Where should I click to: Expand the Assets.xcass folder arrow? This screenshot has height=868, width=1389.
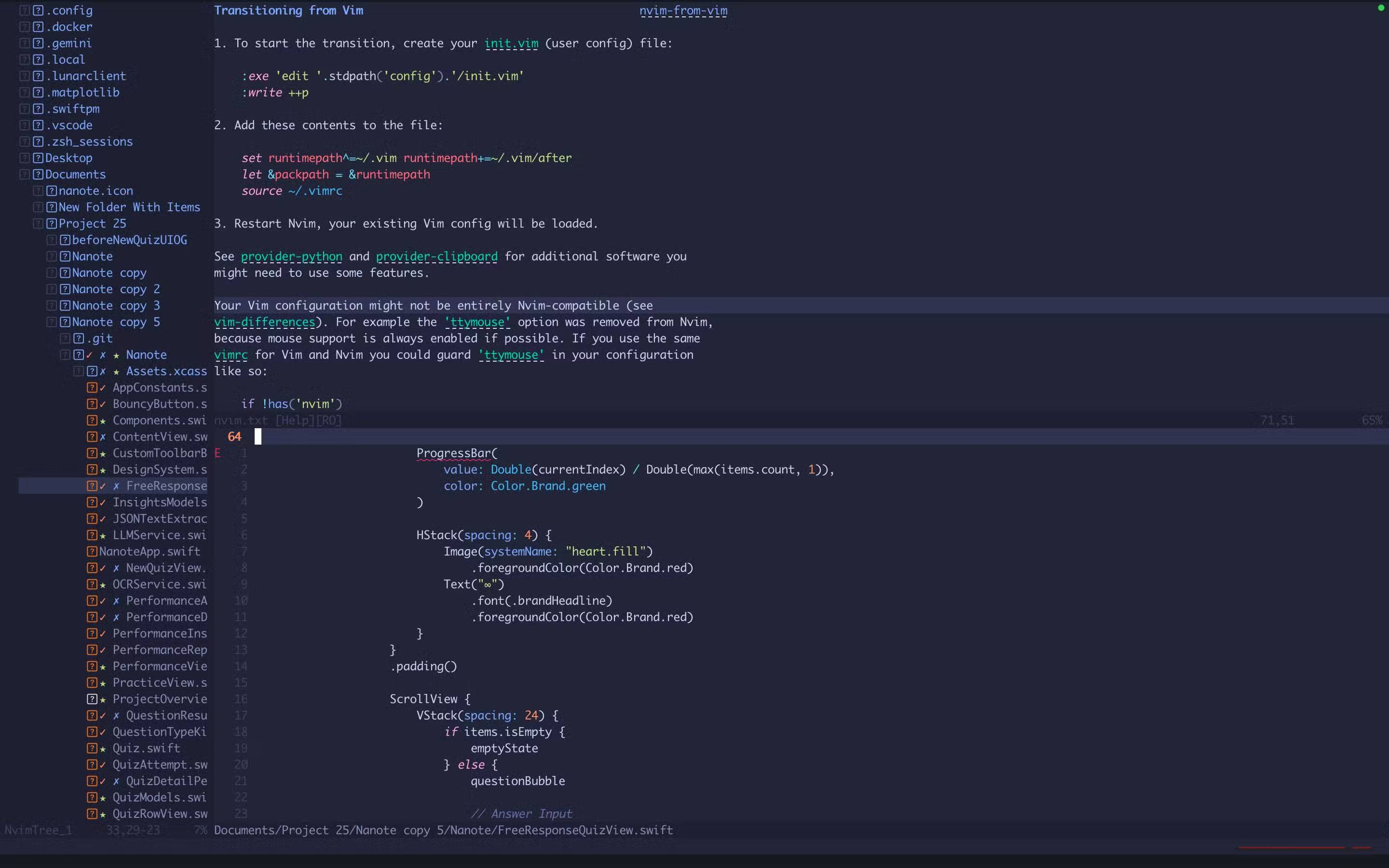(79, 371)
